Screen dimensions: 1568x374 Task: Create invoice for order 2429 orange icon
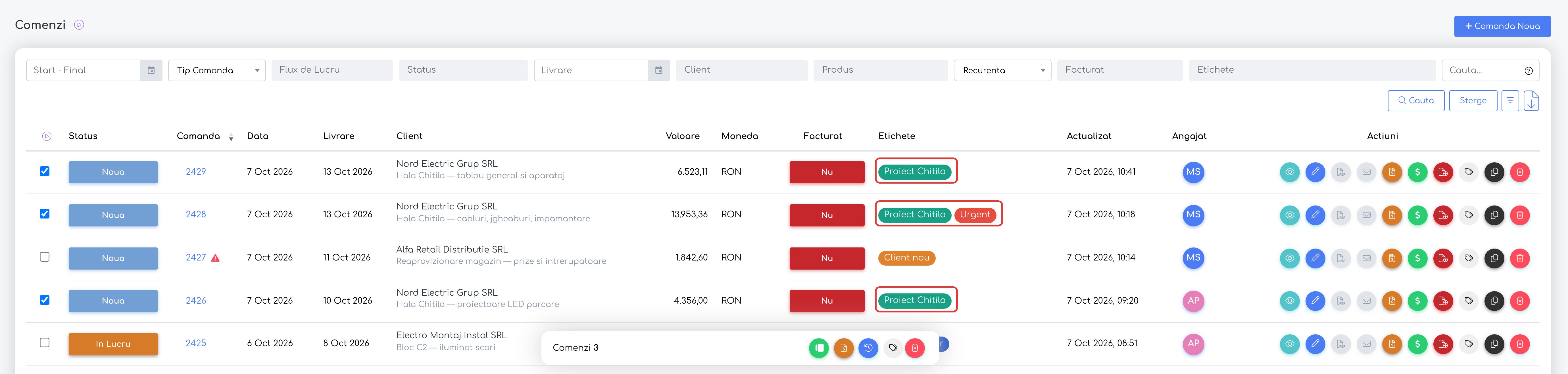1392,172
